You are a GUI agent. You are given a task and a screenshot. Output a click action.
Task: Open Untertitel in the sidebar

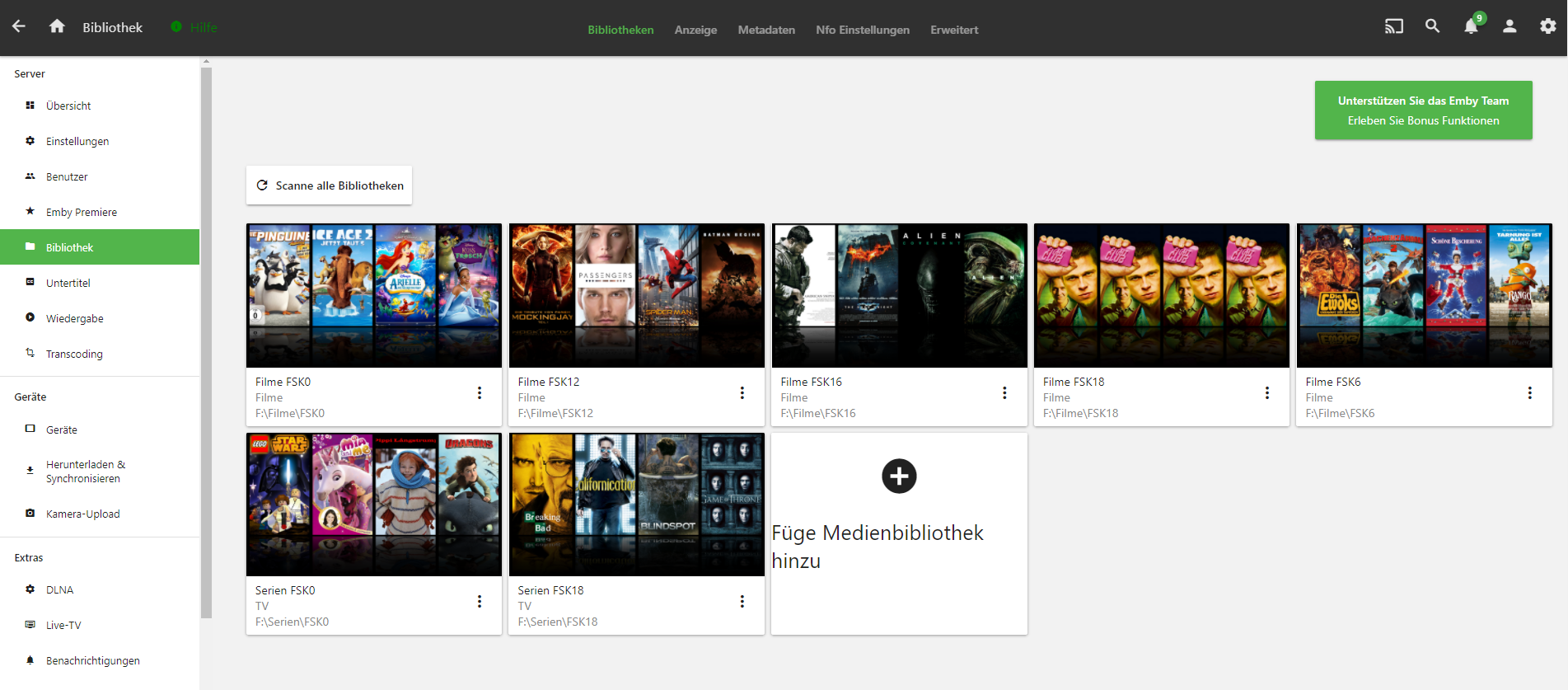tap(100, 283)
